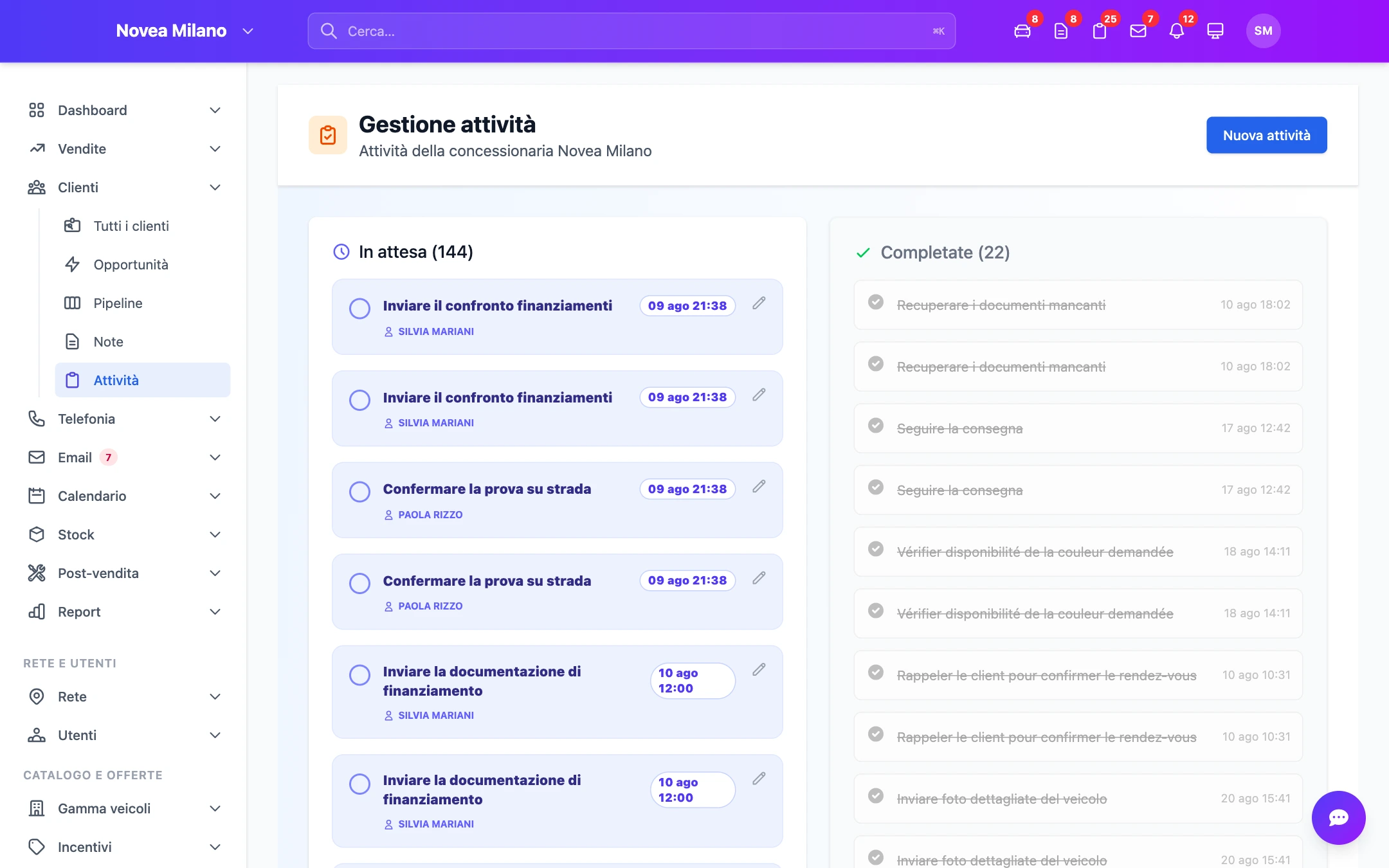Open the documents icon with badge 8
Image resolution: width=1389 pixels, height=868 pixels.
click(x=1060, y=31)
